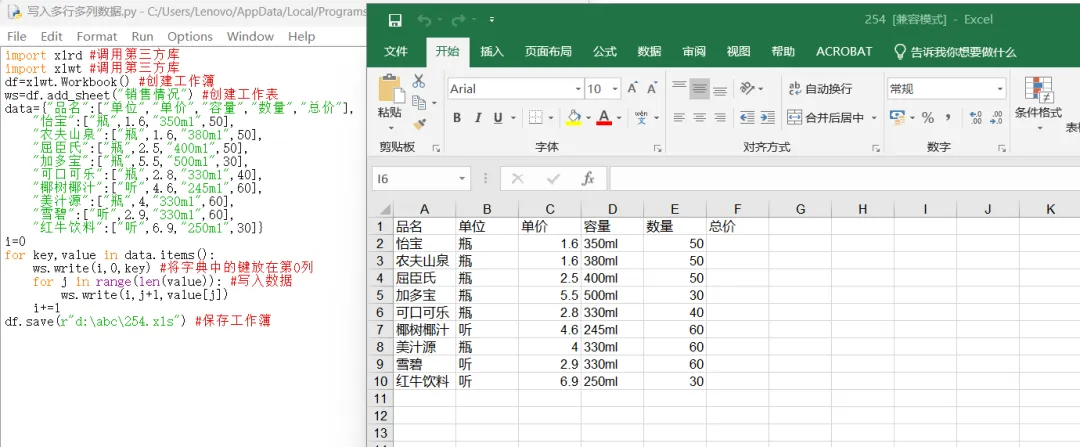This screenshot has width=1080, height=447.
Task: Click the Orientation text rotation icon
Action: click(748, 88)
